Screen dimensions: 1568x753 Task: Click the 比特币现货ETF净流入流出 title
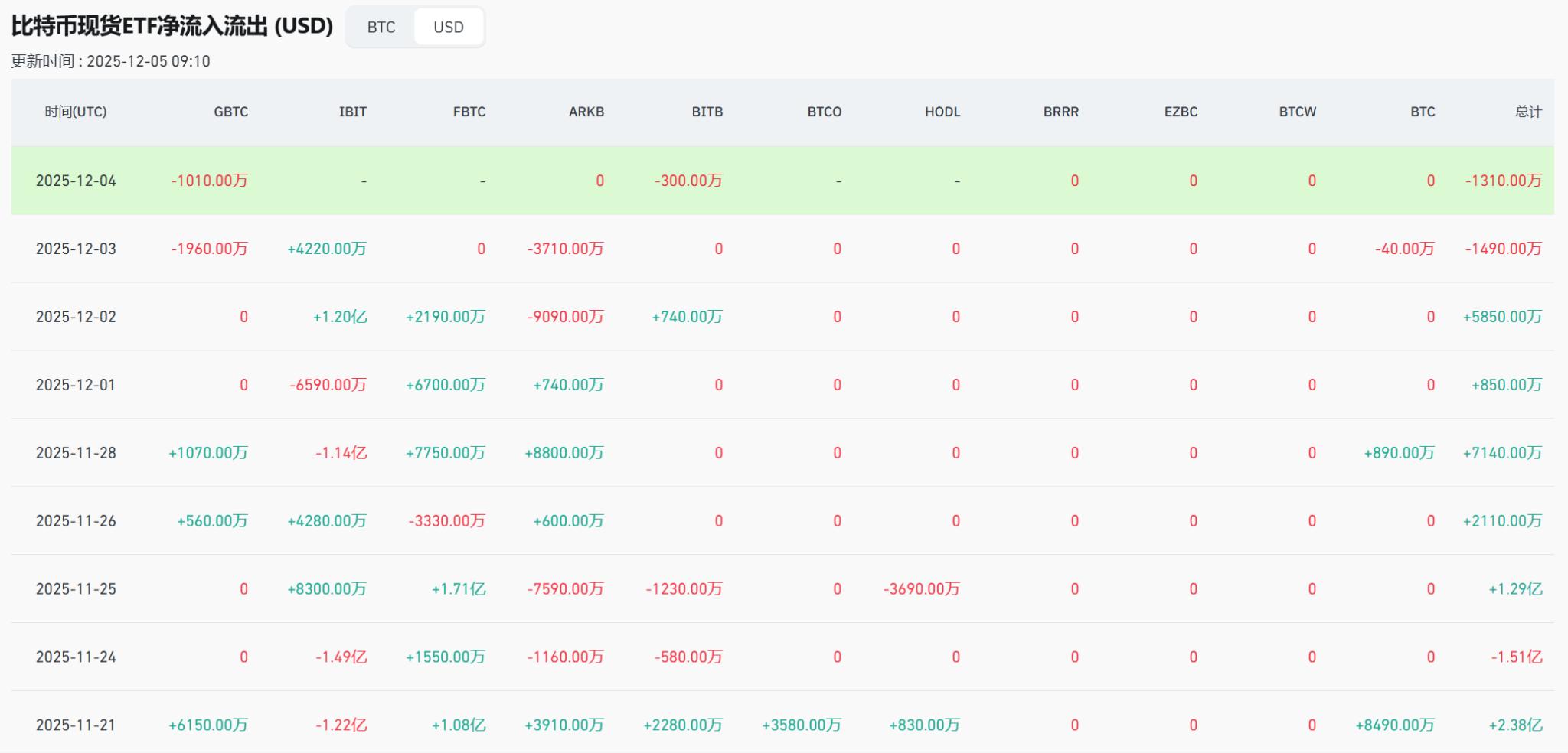[169, 25]
